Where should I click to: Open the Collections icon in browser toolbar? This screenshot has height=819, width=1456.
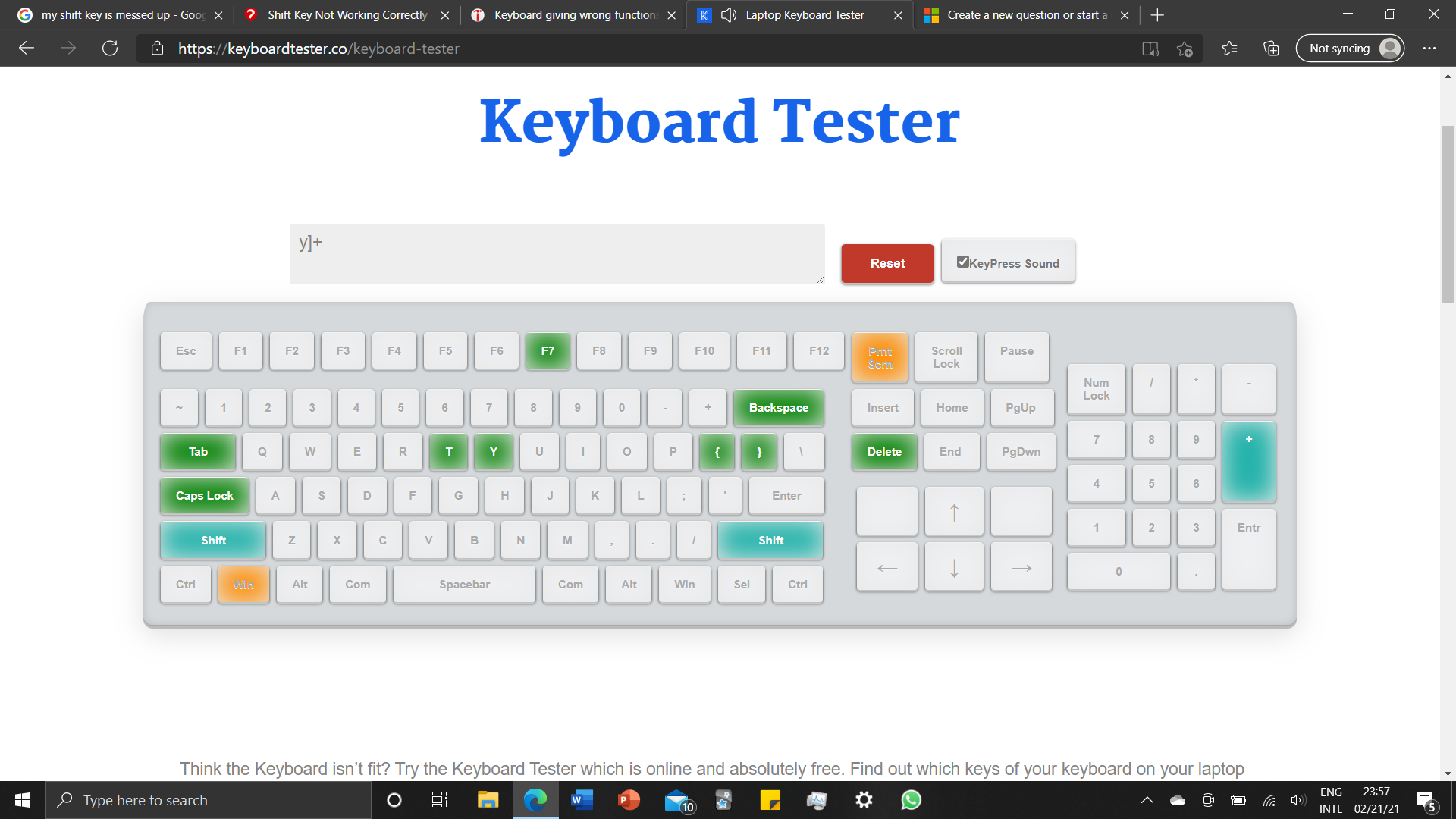pyautogui.click(x=1271, y=49)
